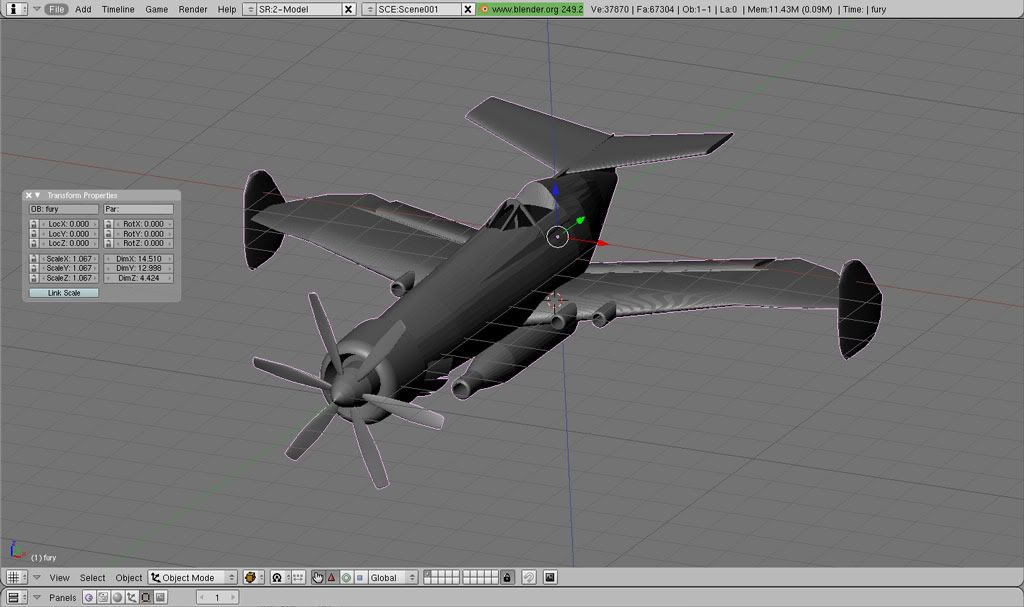The height and width of the screenshot is (607, 1024).
Task: Switch to Shading context sphere icon
Action: click(118, 597)
